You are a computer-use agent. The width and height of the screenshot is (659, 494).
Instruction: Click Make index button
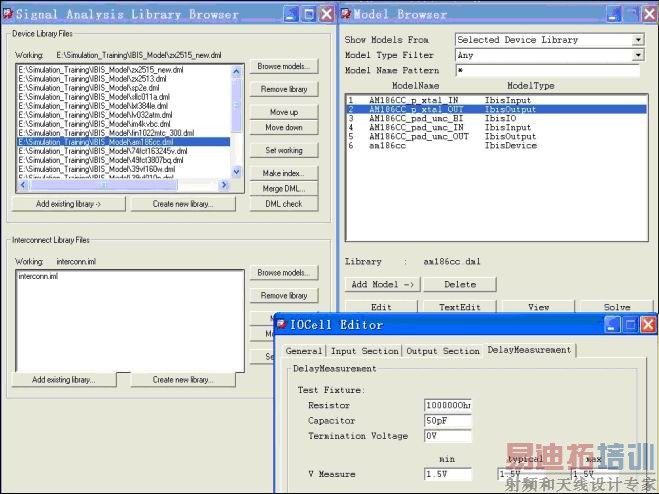(284, 173)
